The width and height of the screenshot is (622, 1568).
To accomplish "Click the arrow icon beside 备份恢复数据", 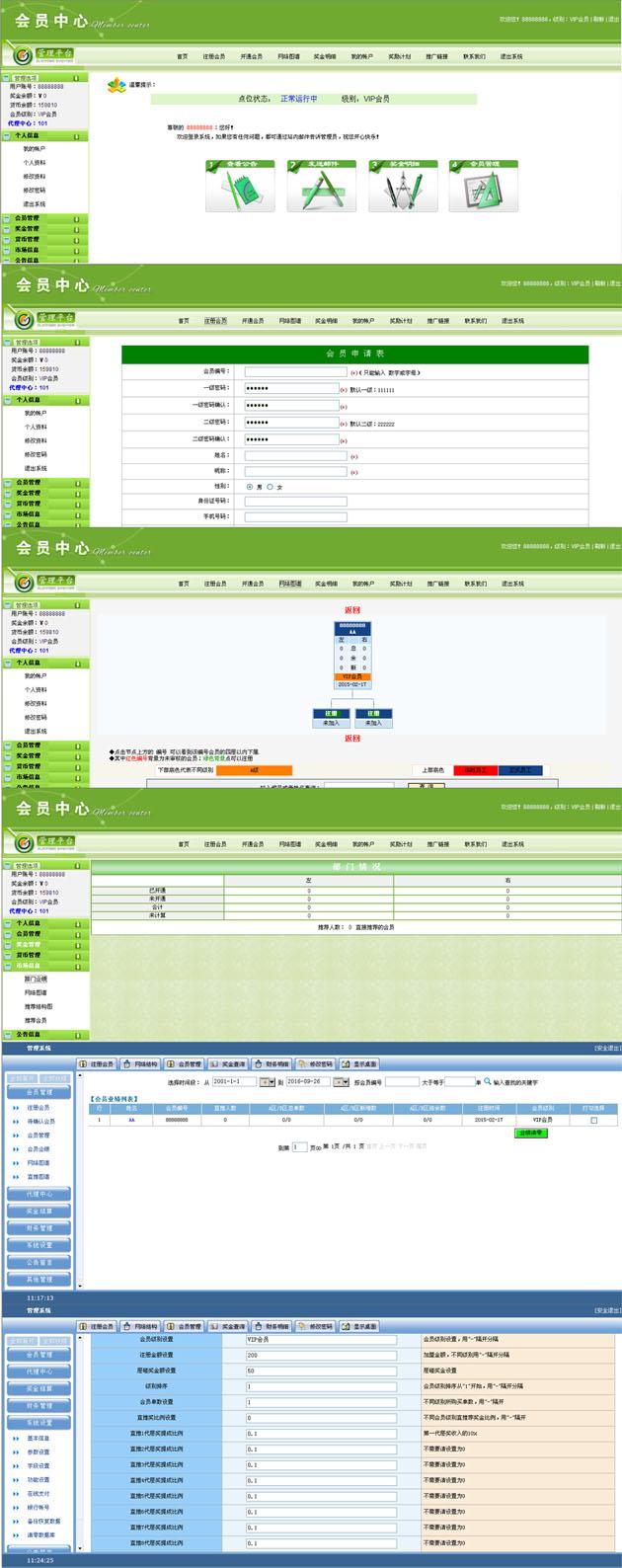I will (x=16, y=1521).
